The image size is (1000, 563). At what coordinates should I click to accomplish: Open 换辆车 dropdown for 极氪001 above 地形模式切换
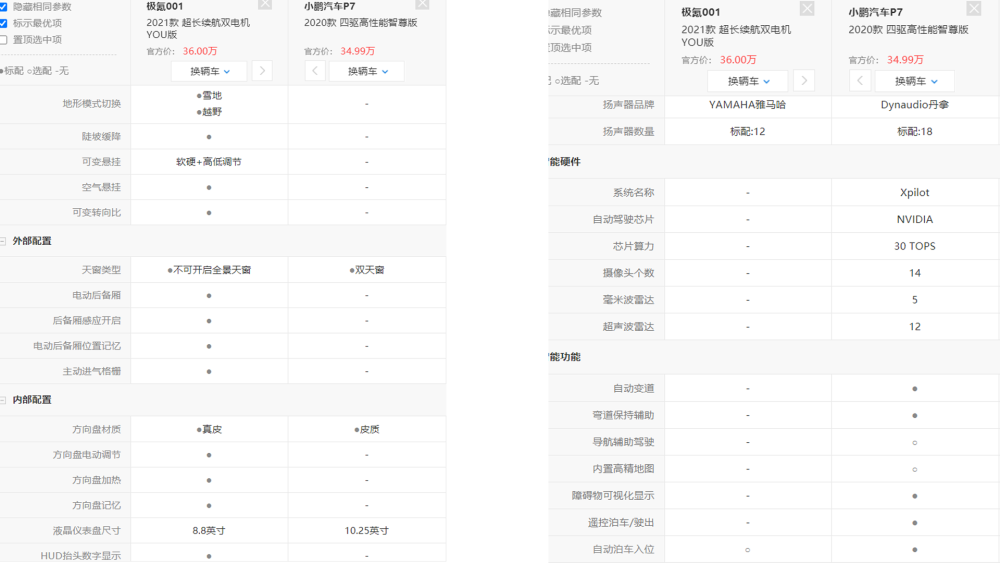[209, 71]
